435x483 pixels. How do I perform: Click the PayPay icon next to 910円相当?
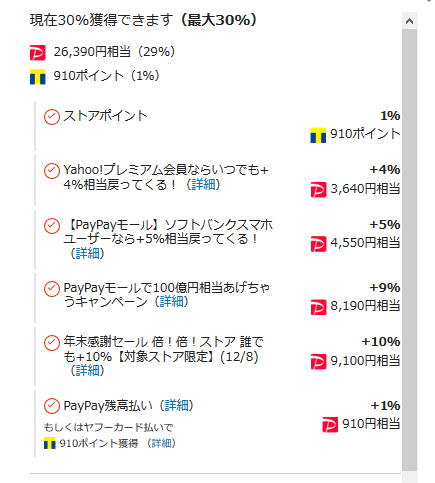click(x=330, y=425)
